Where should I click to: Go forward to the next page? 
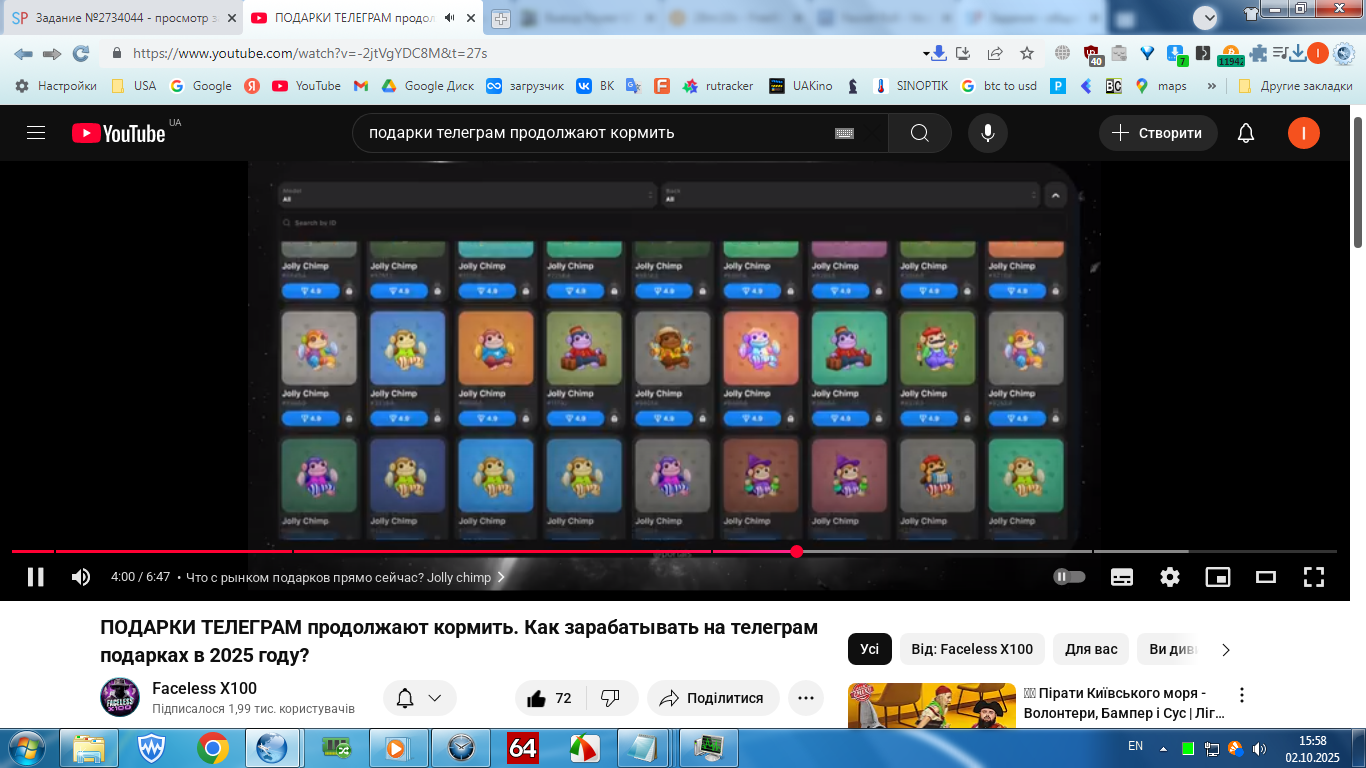click(x=52, y=53)
